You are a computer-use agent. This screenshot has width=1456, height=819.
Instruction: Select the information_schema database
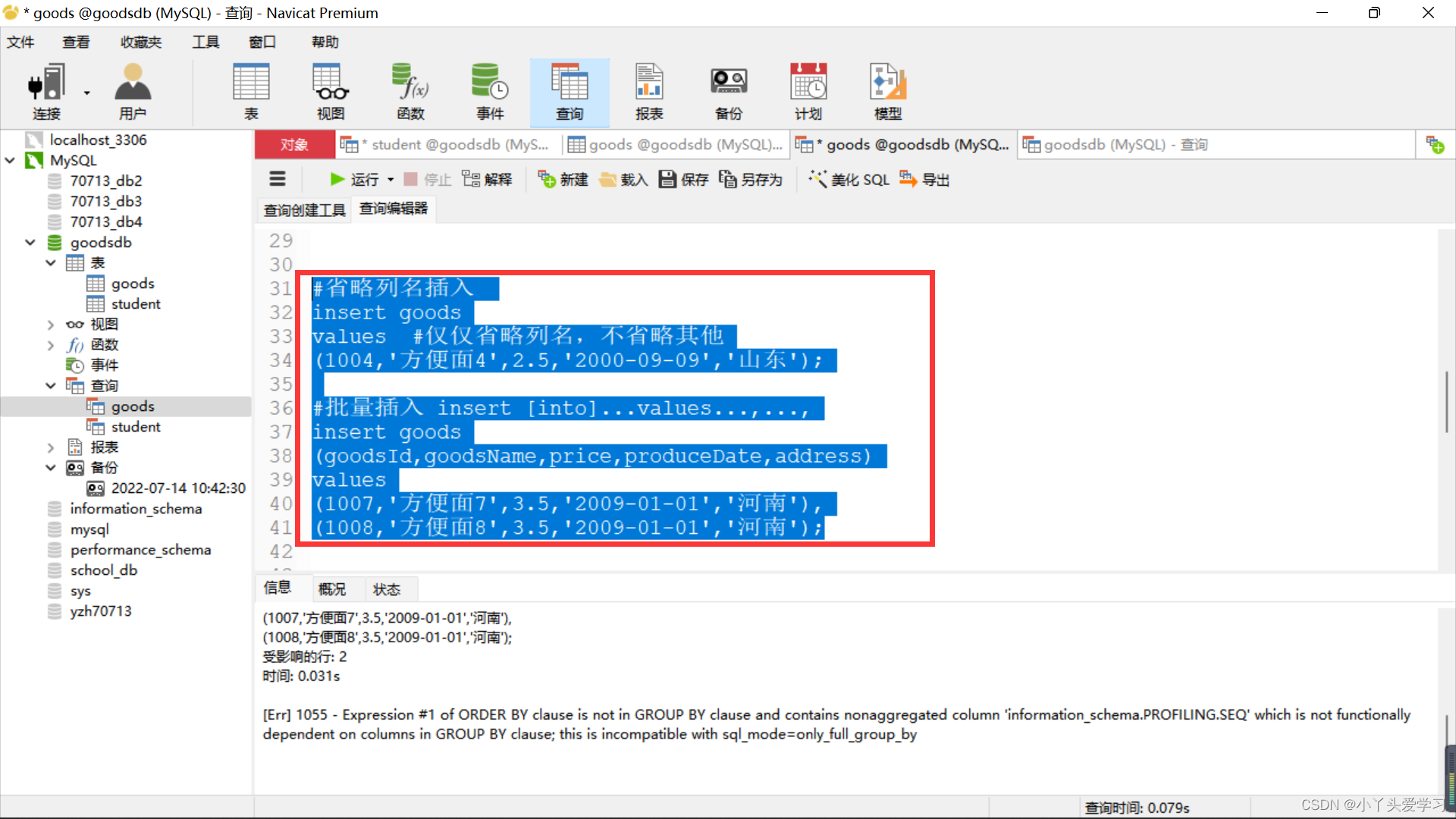pos(136,508)
